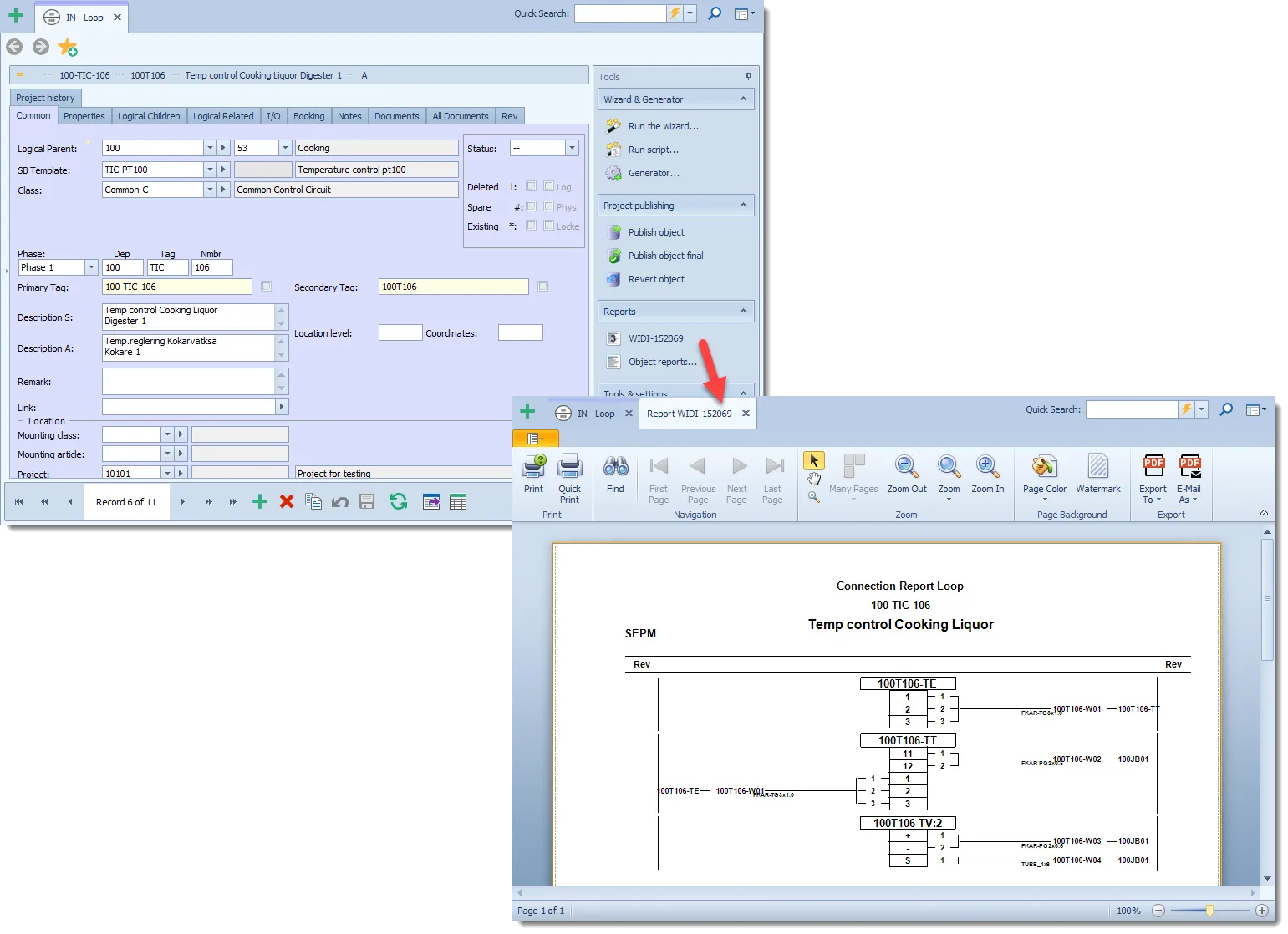
Task: Click the report vertical scrollbar
Action: tap(1268, 600)
